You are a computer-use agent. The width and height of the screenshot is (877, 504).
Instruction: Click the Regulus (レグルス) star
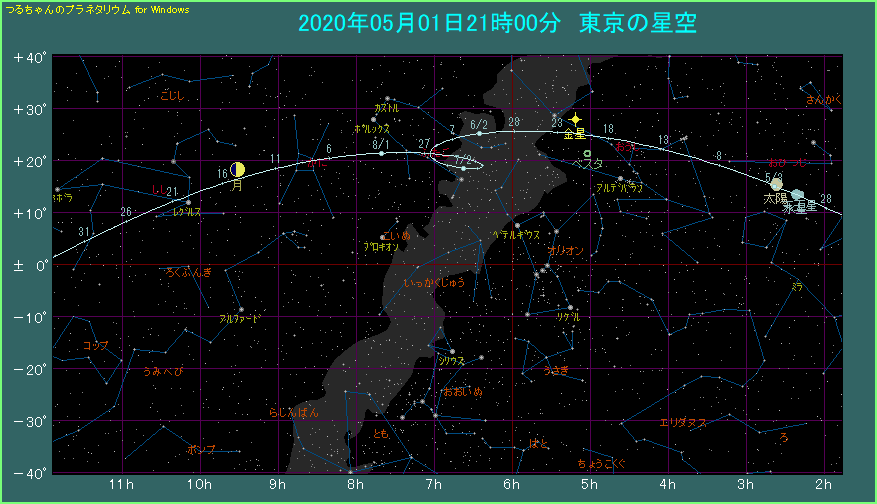188,202
